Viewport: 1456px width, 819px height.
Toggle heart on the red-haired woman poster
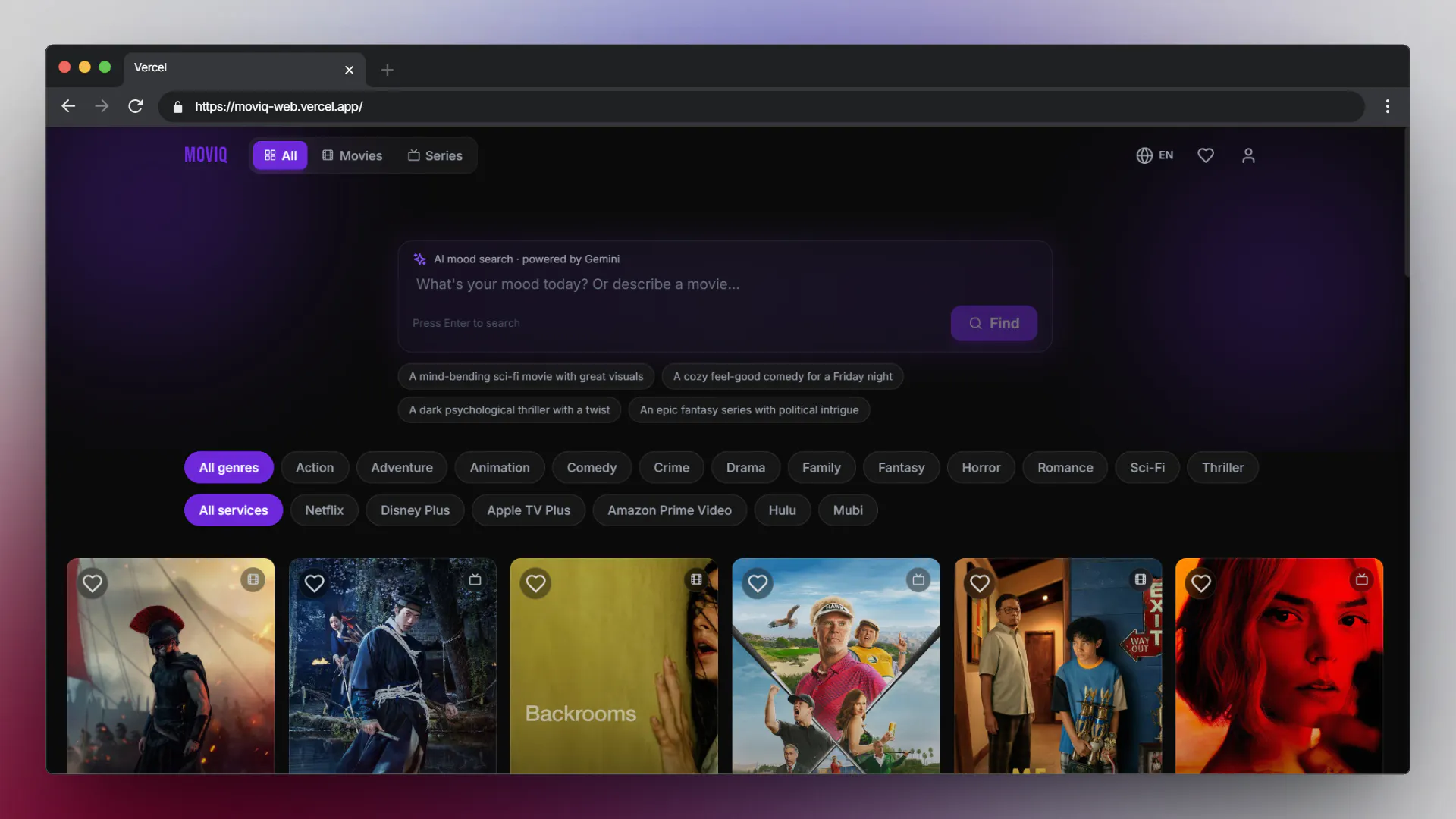[1201, 583]
